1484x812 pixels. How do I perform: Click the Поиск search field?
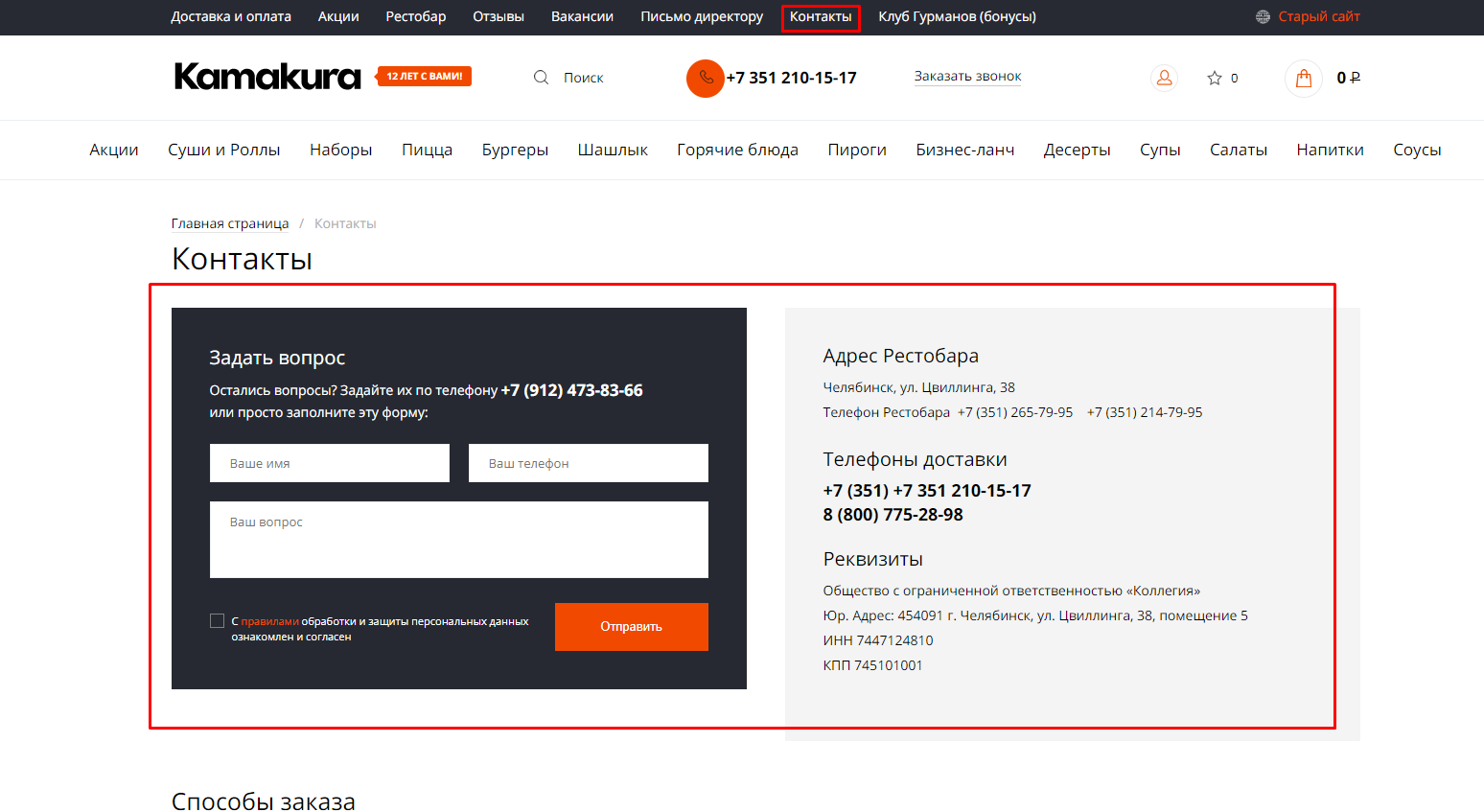[583, 78]
